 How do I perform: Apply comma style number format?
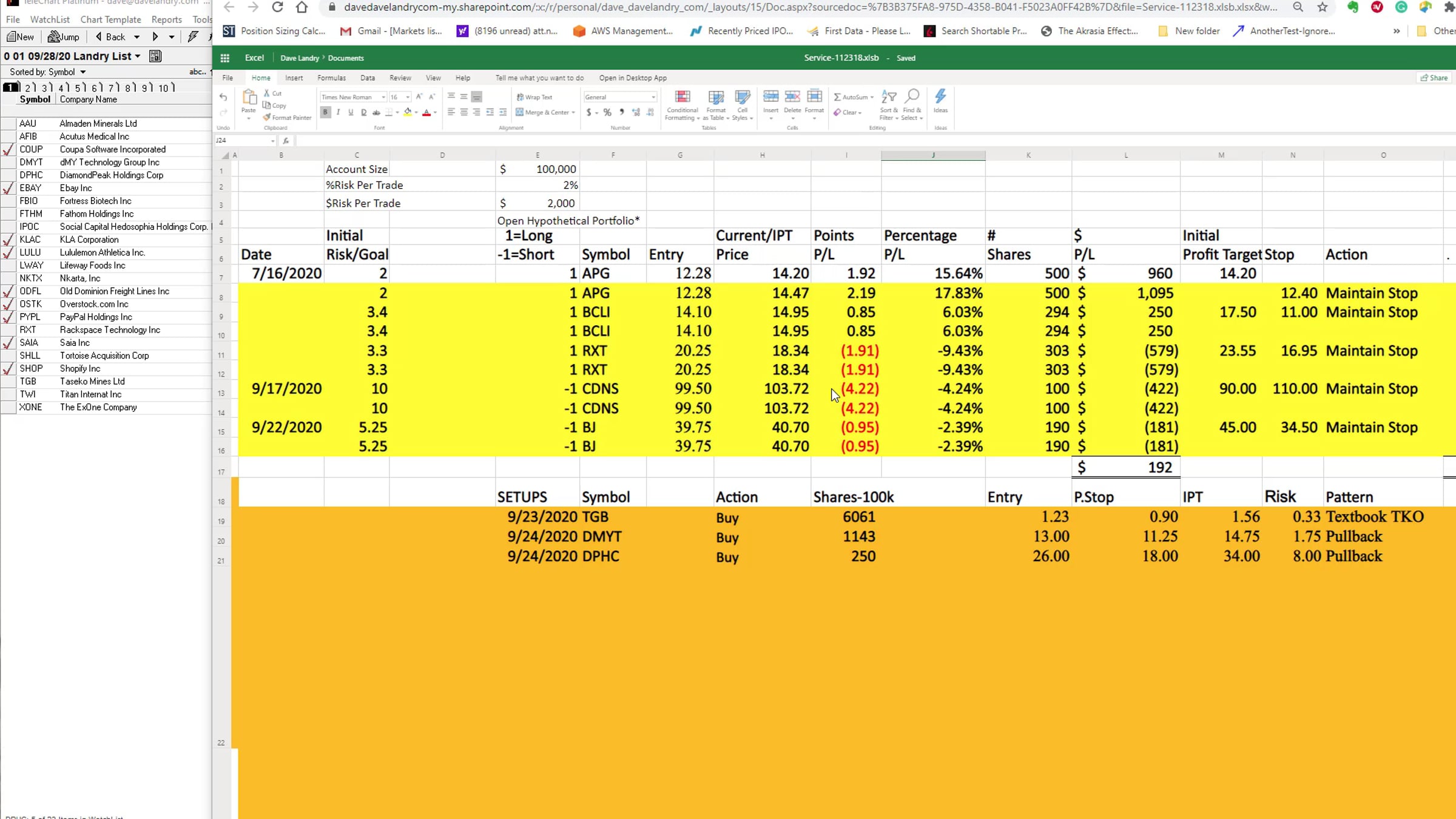click(622, 112)
